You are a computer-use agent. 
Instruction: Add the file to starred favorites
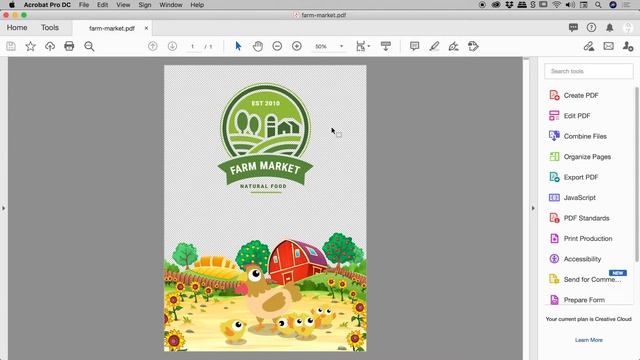(31, 46)
